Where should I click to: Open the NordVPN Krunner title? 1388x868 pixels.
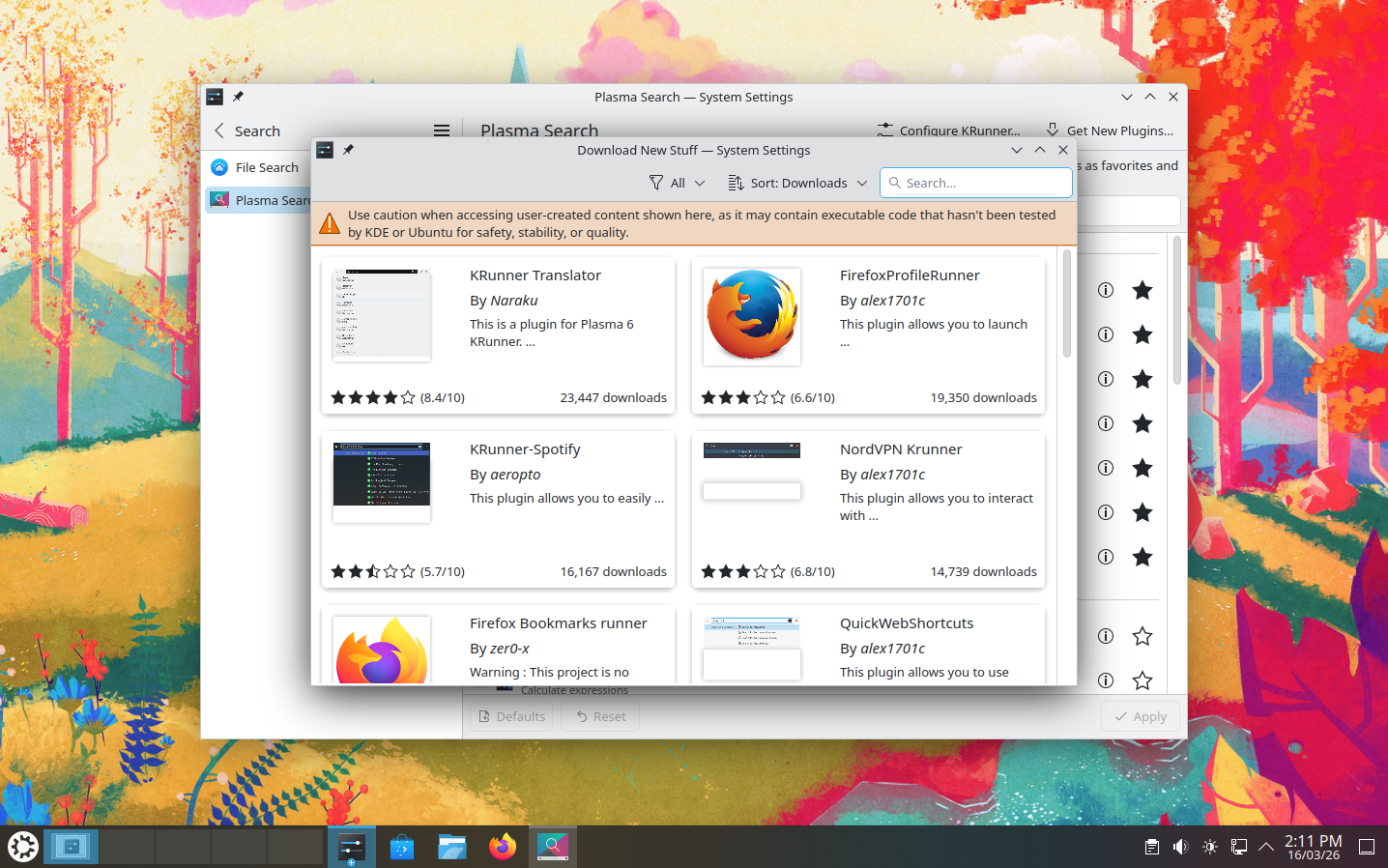[x=901, y=449]
